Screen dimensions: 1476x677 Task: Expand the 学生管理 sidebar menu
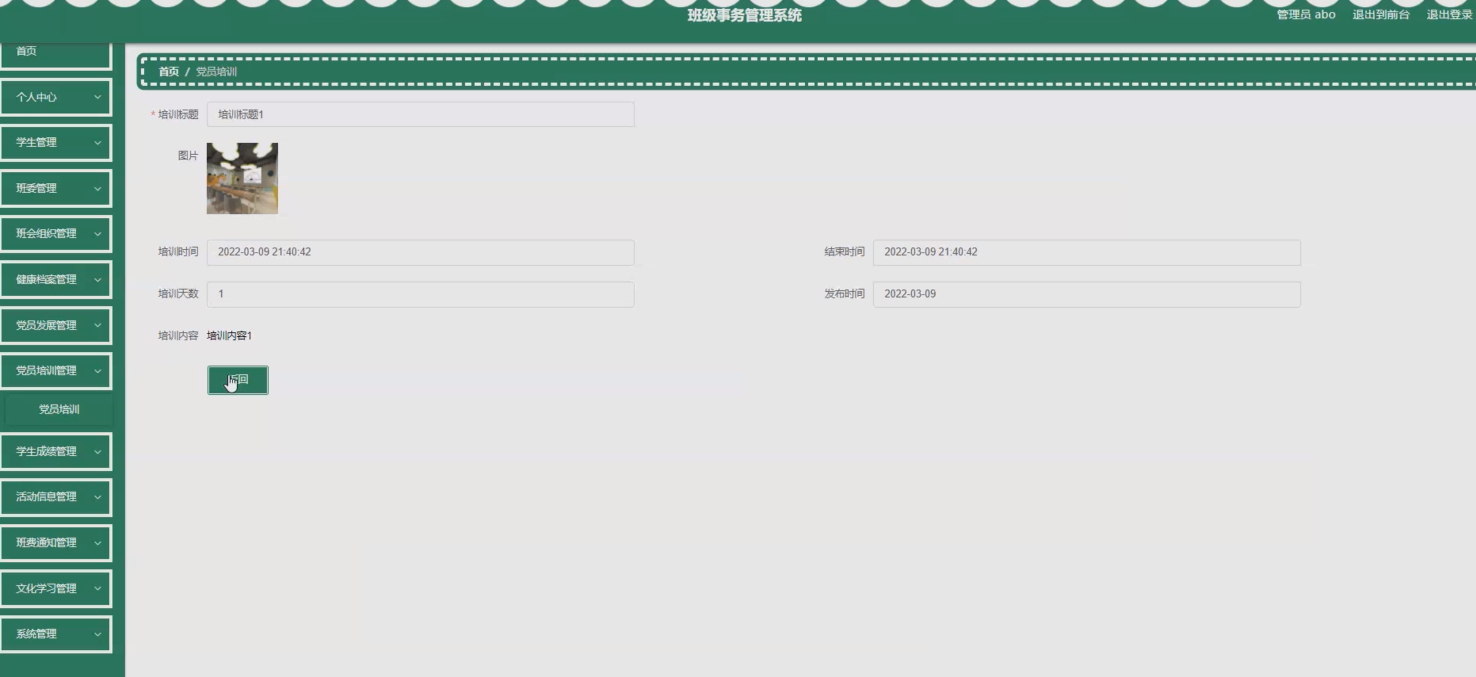[x=56, y=143]
